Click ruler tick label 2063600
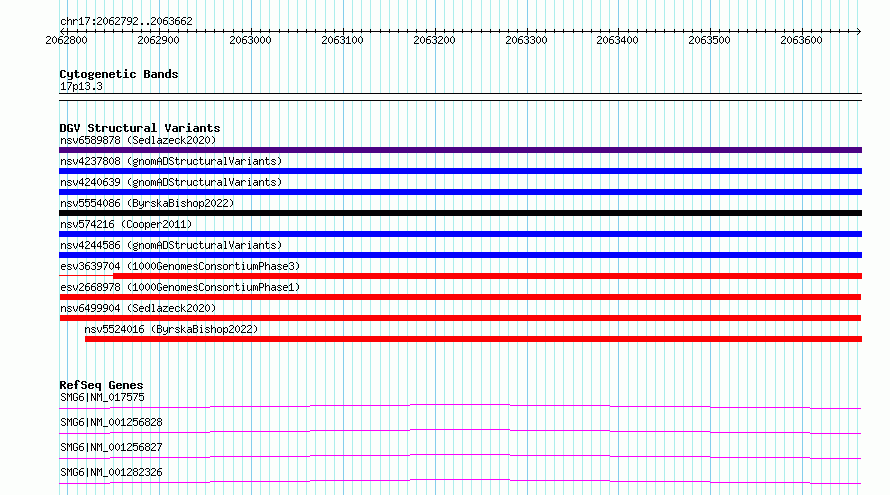This screenshot has height=495, width=890. (x=801, y=40)
